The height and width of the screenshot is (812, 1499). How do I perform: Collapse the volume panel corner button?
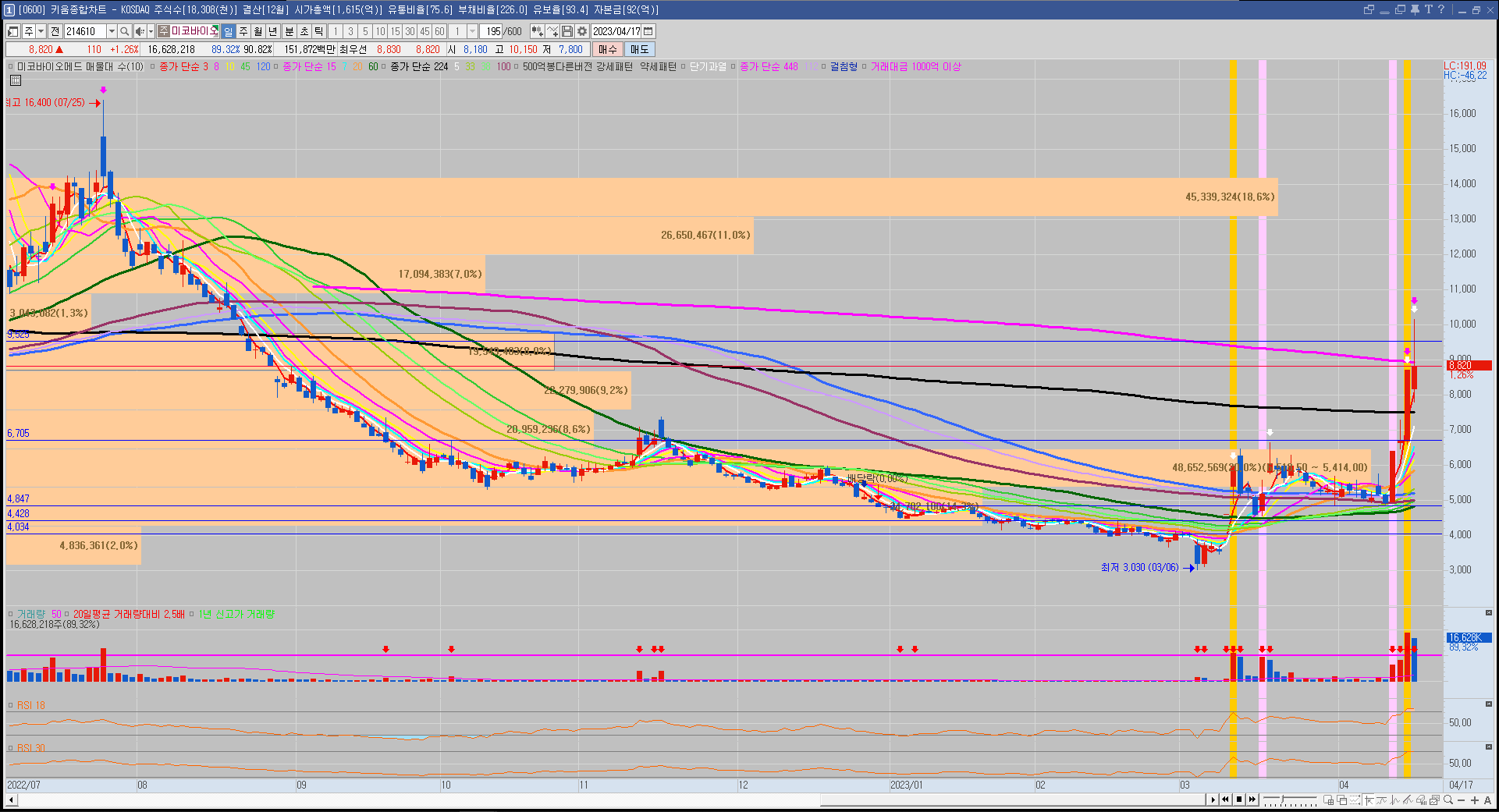point(1488,613)
